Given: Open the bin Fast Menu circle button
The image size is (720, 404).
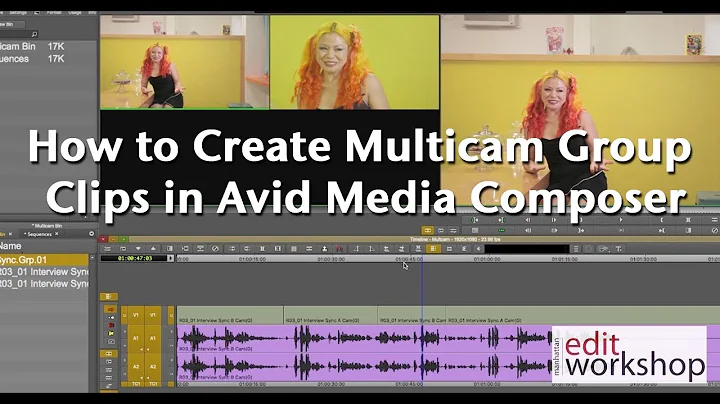Looking at the screenshot, I should [x=91, y=234].
